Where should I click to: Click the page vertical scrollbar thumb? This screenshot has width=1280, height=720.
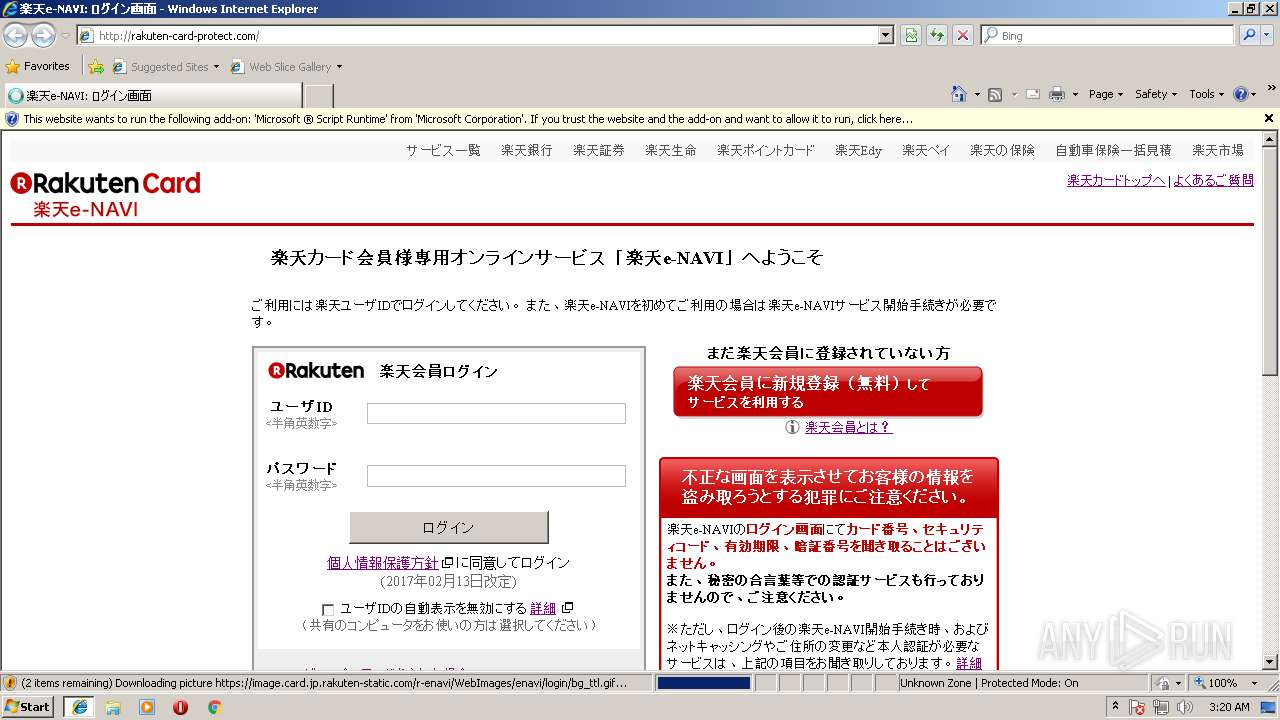[x=1270, y=262]
